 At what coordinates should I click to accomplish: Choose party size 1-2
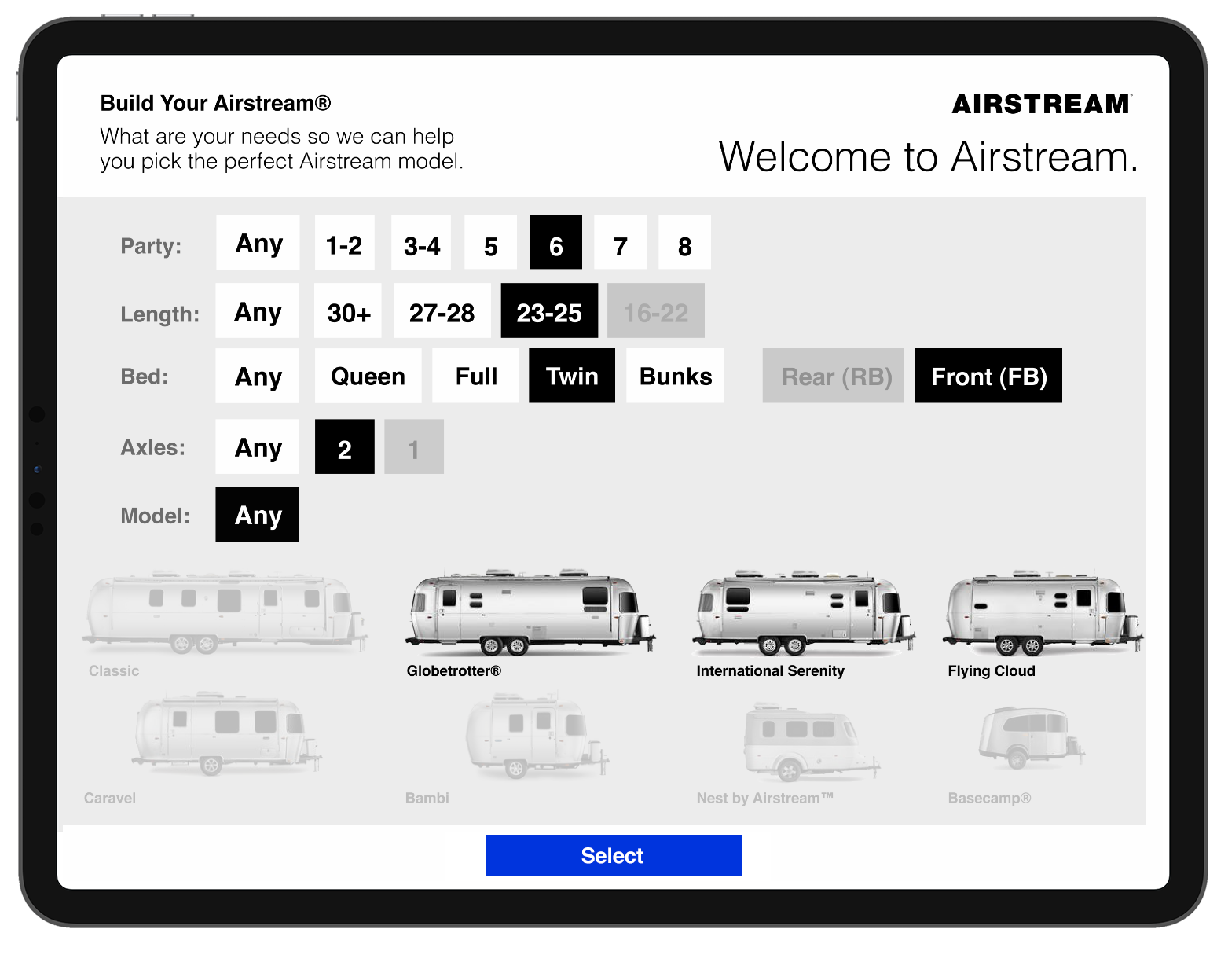pyautogui.click(x=344, y=242)
